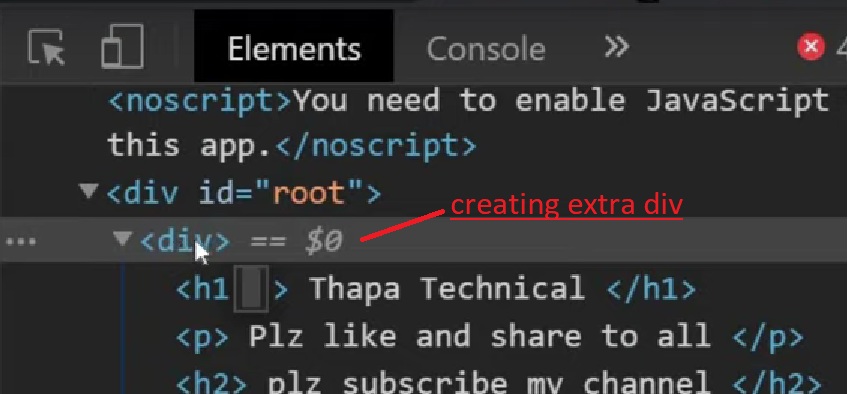
Task: Click the closing /noscript tag
Action: click(x=376, y=146)
